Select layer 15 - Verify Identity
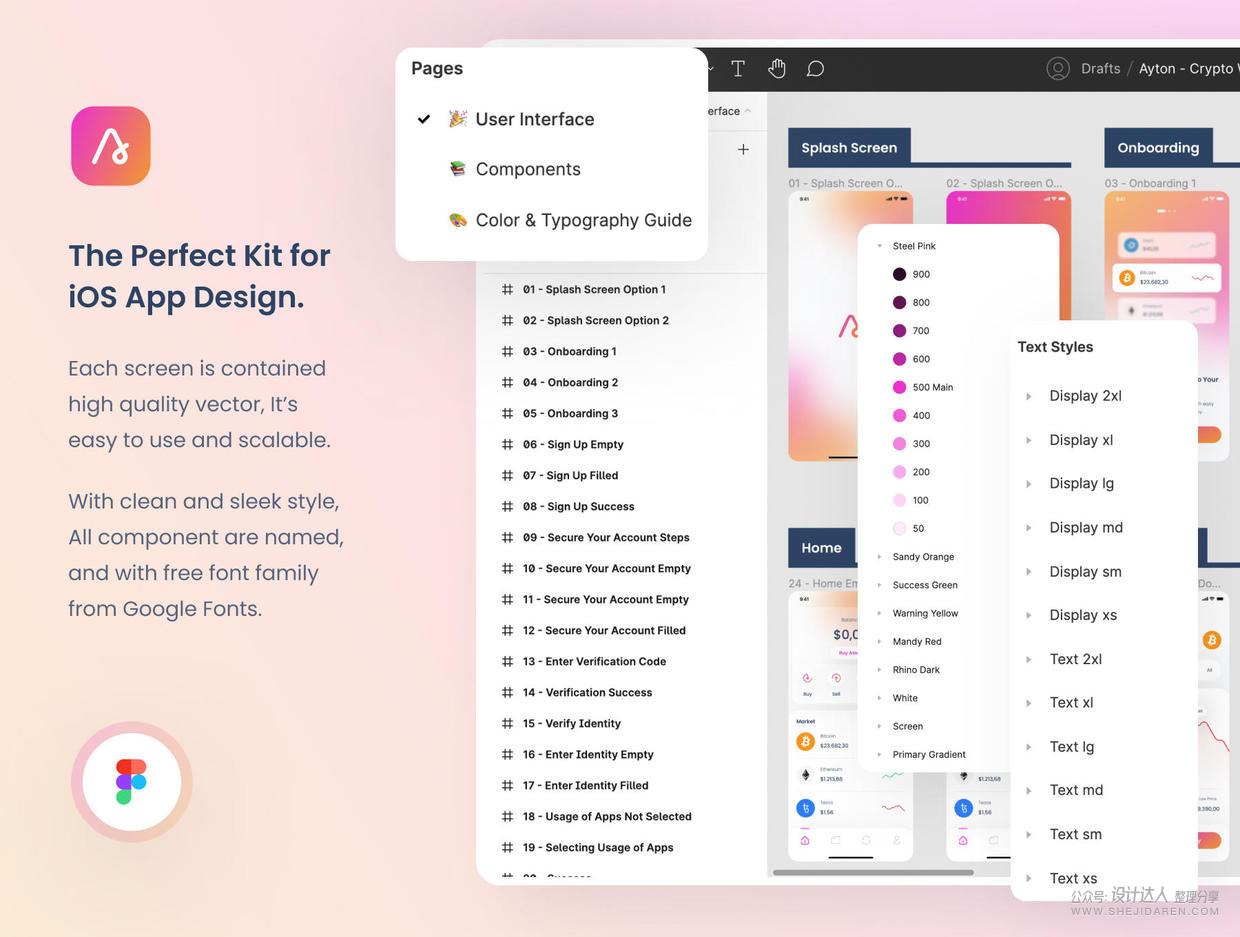1240x937 pixels. point(571,723)
